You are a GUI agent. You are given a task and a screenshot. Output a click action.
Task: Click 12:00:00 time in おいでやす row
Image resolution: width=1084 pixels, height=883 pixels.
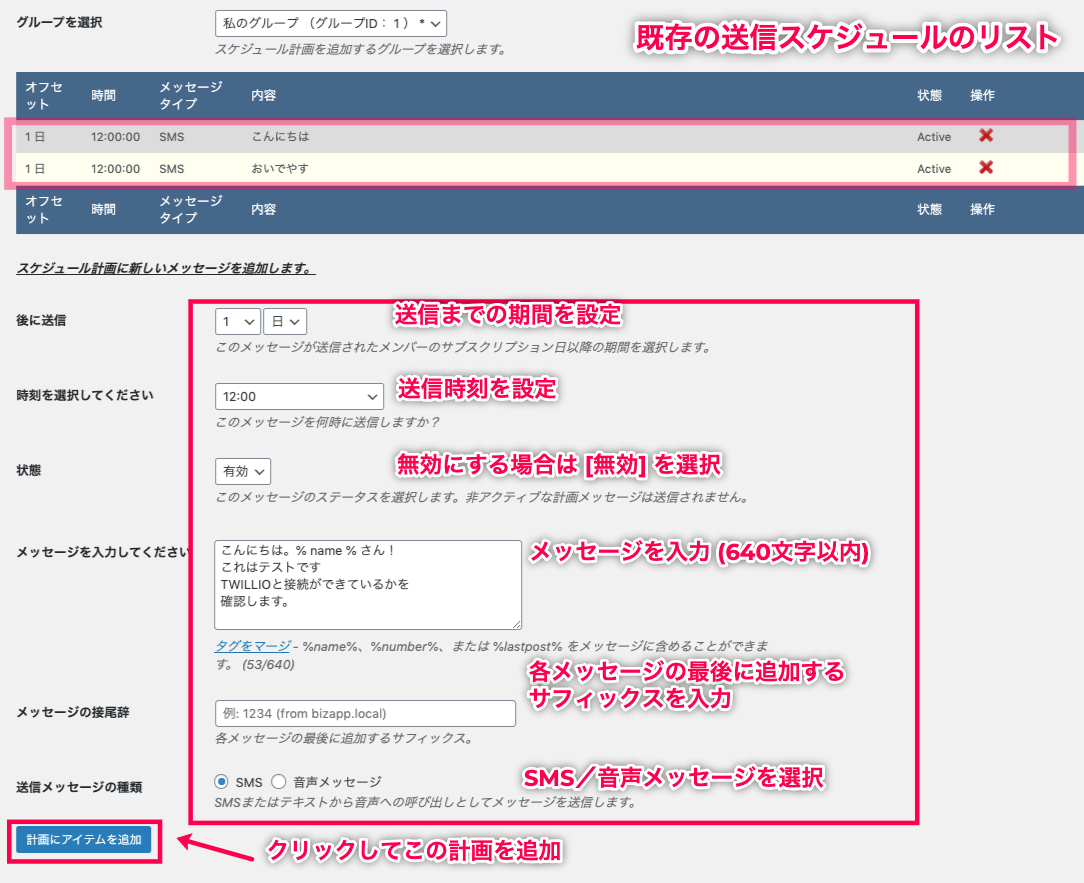(x=115, y=169)
